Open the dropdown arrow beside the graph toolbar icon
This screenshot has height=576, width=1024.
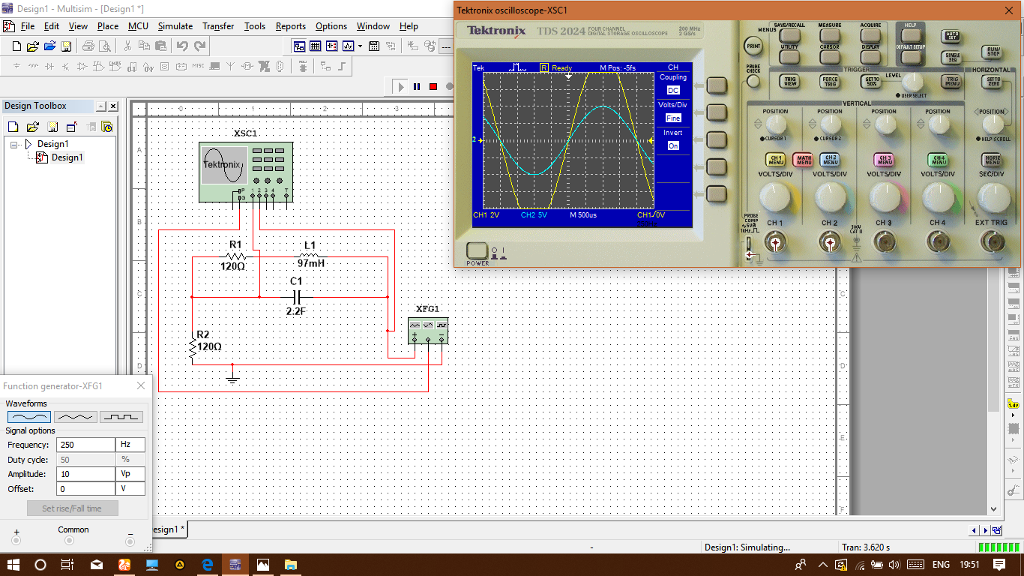362,47
